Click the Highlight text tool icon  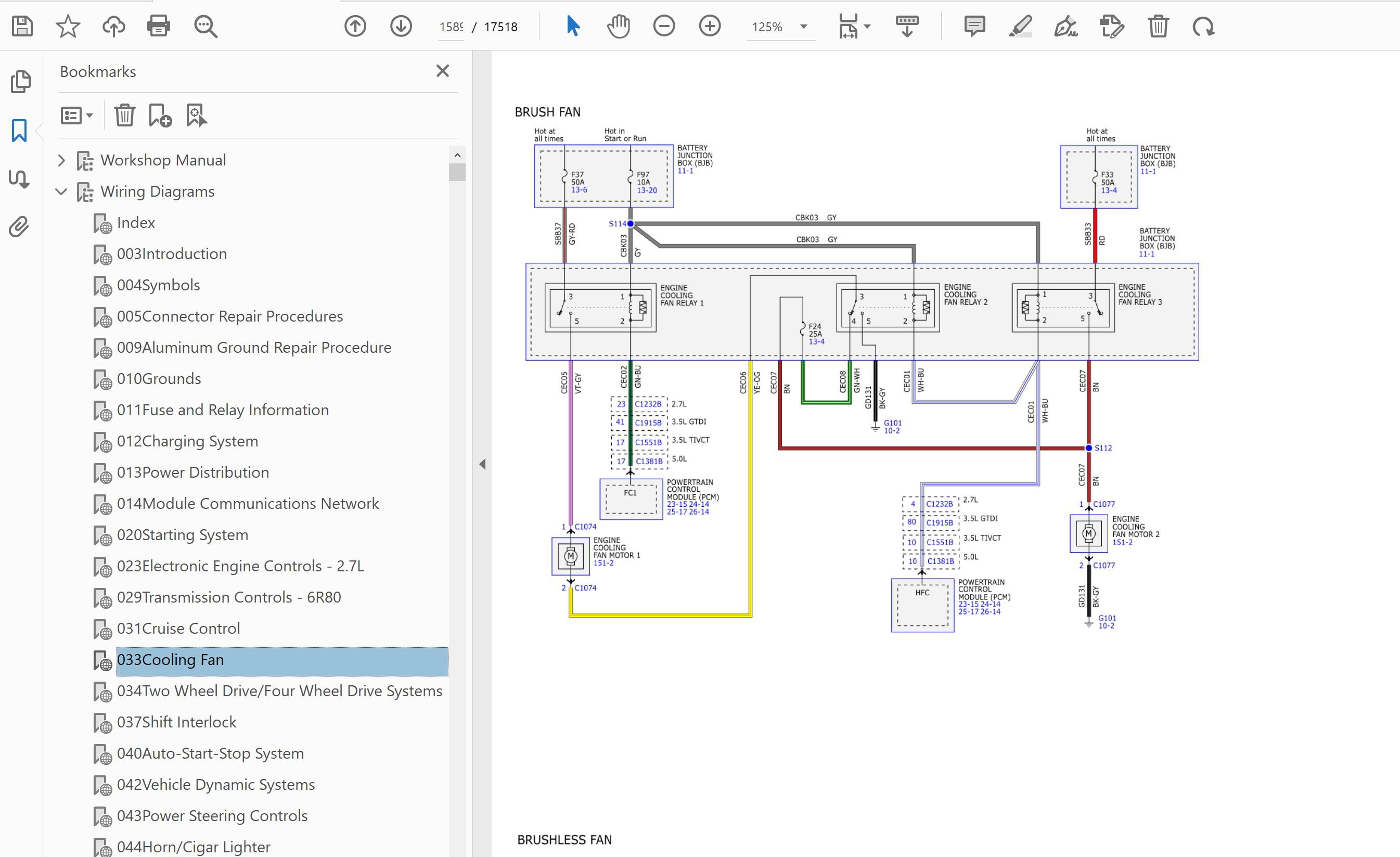(1020, 26)
